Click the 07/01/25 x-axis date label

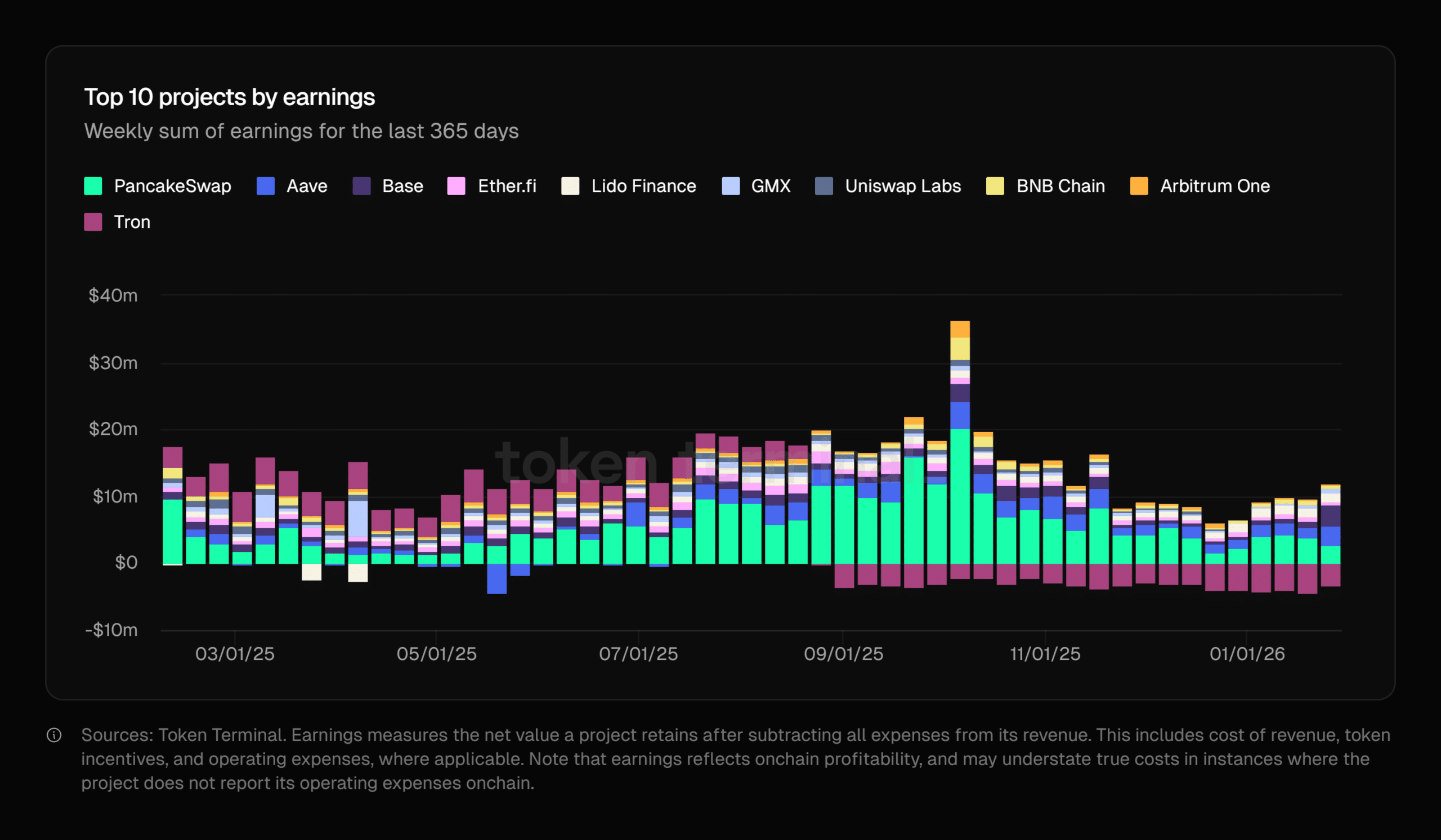pyautogui.click(x=639, y=654)
